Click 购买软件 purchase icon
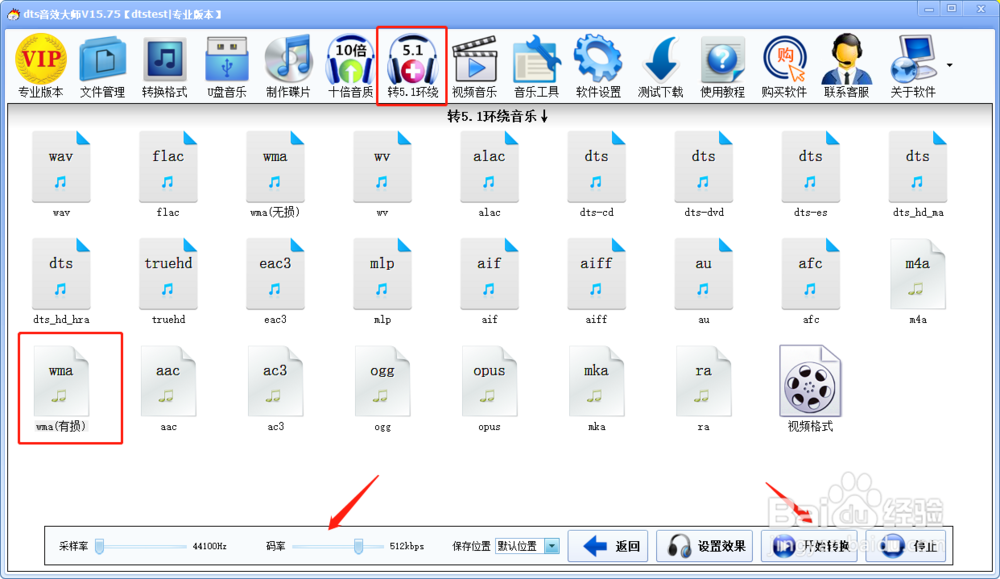The image size is (1000, 579). (784, 66)
